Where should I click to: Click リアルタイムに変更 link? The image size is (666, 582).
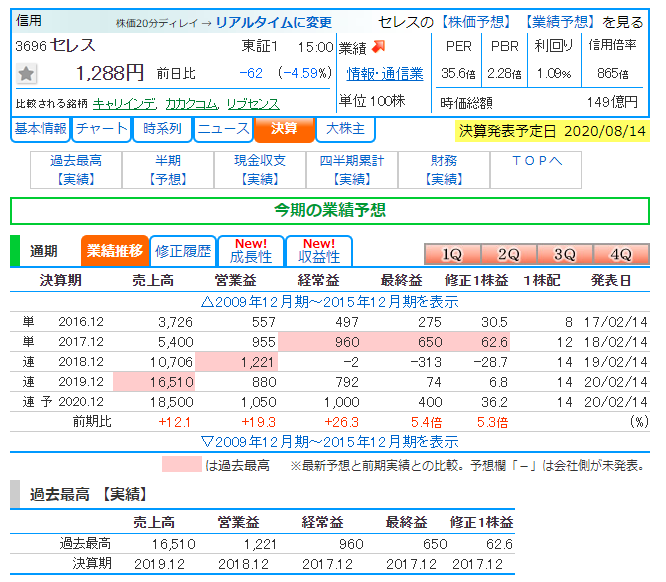coord(274,22)
